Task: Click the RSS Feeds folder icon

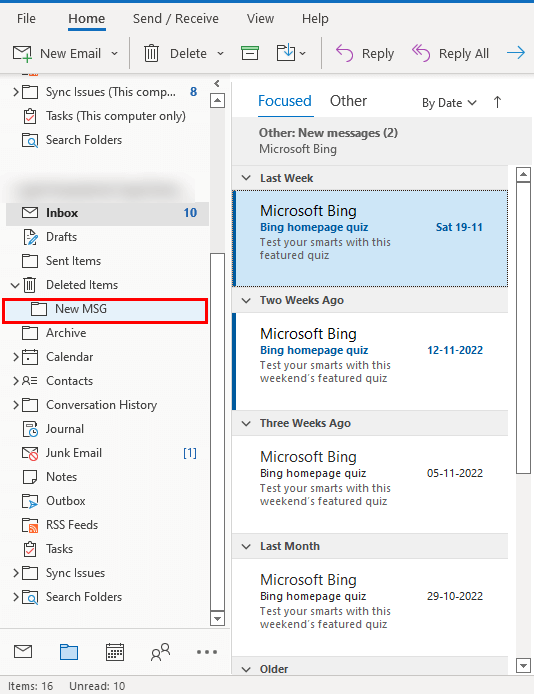Action: [x=30, y=525]
